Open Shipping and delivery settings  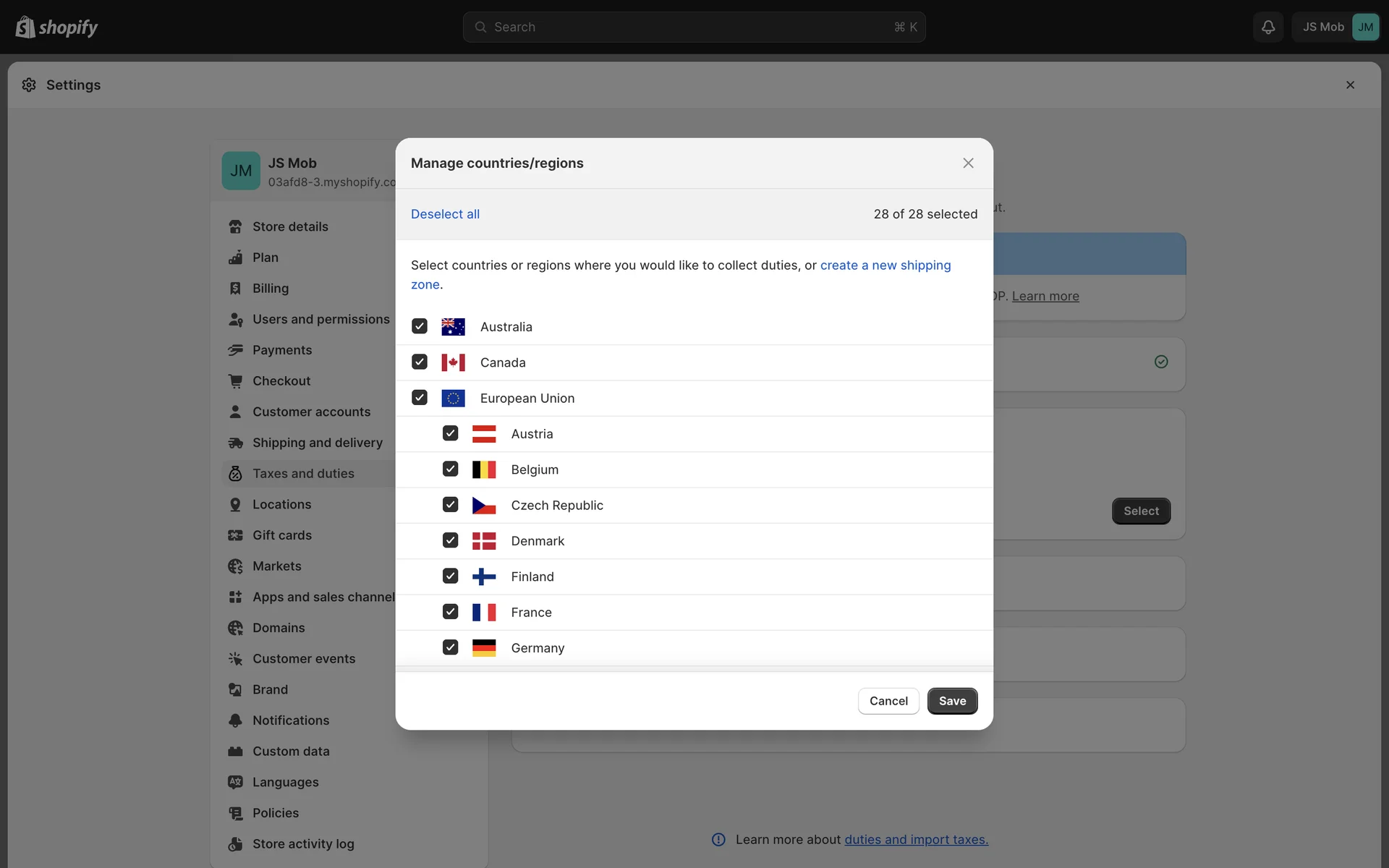(317, 443)
